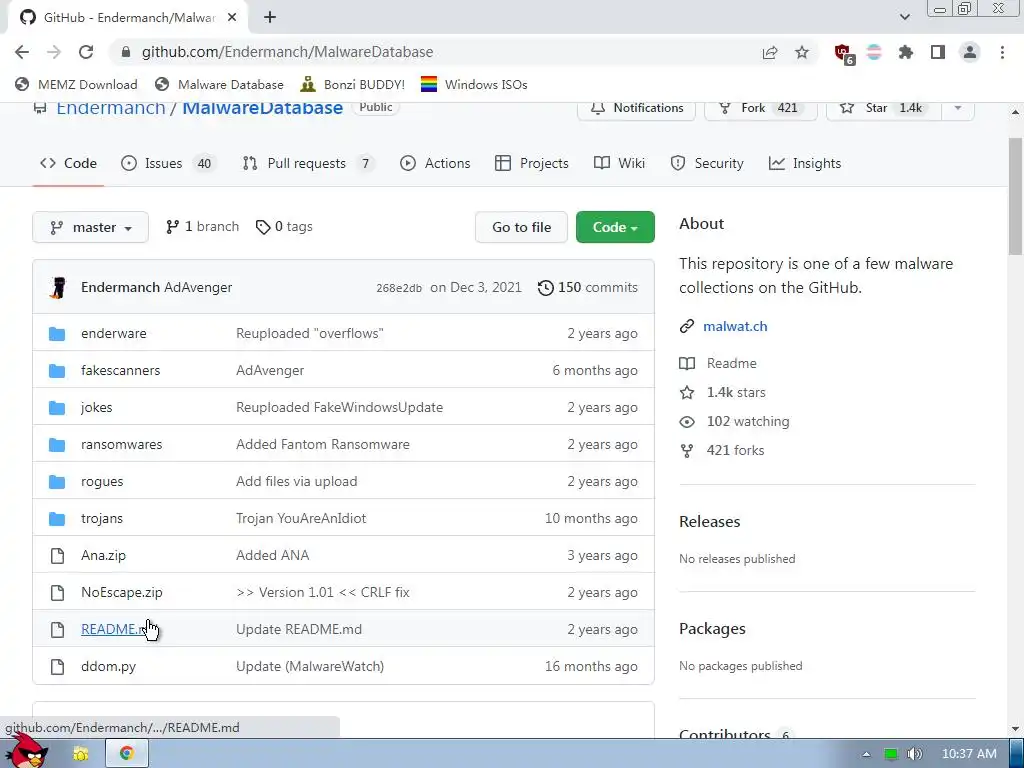Bookmark this page with the star icon
Screen dimensions: 1024x768
(802, 52)
